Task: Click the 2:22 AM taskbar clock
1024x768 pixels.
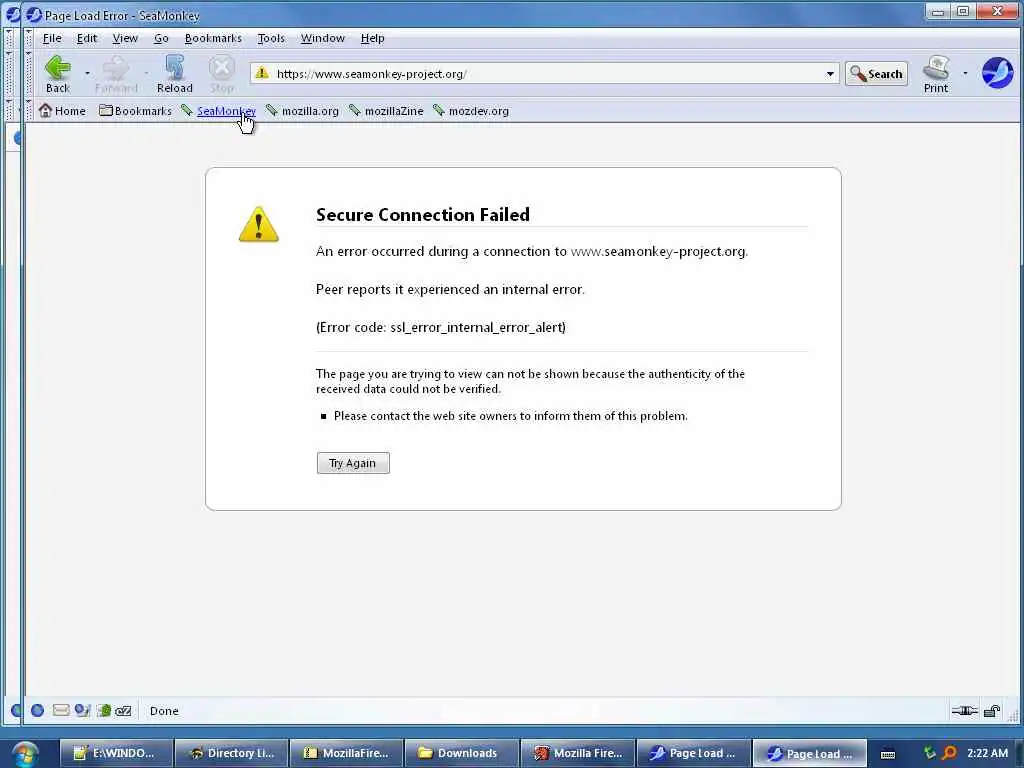Action: (x=987, y=753)
